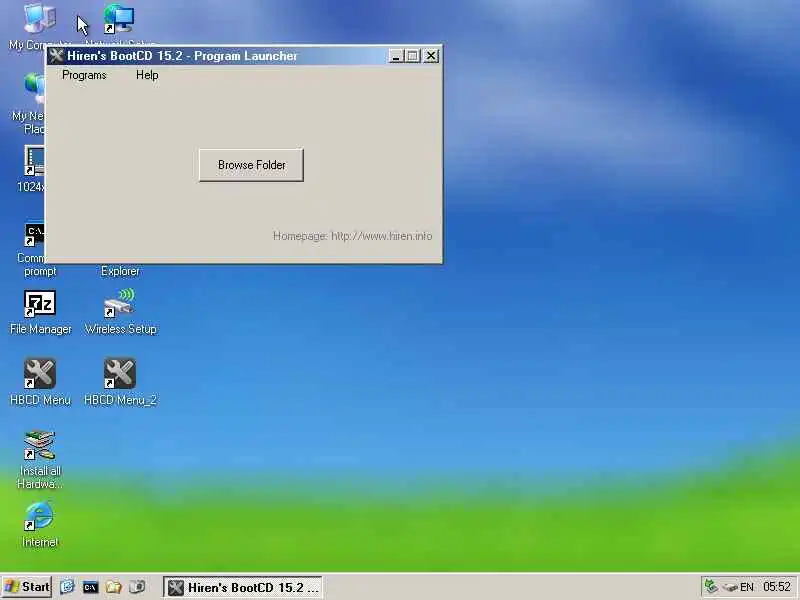The image size is (800, 600).
Task: Select the Internet desktop shortcut
Action: click(x=40, y=524)
